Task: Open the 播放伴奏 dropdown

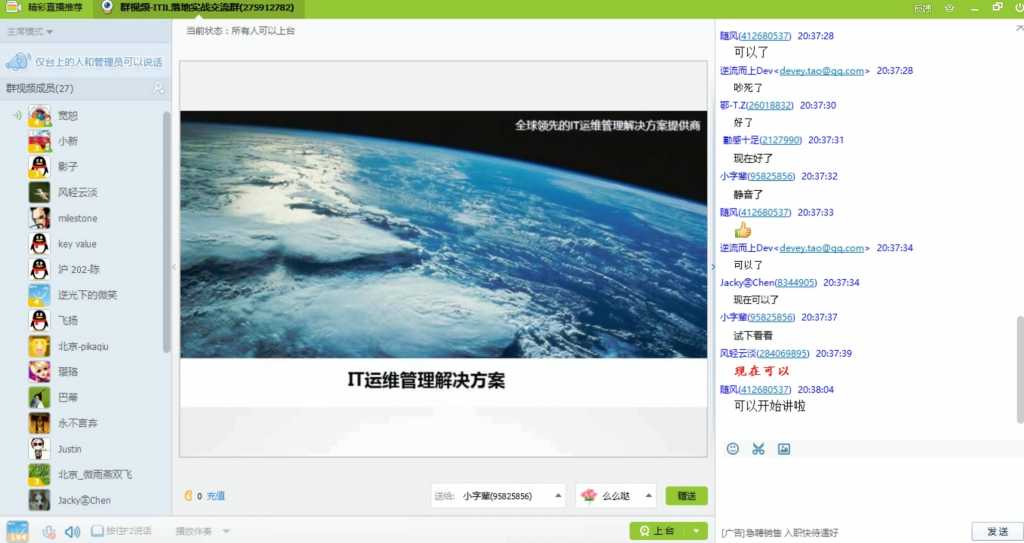Action: coord(202,531)
